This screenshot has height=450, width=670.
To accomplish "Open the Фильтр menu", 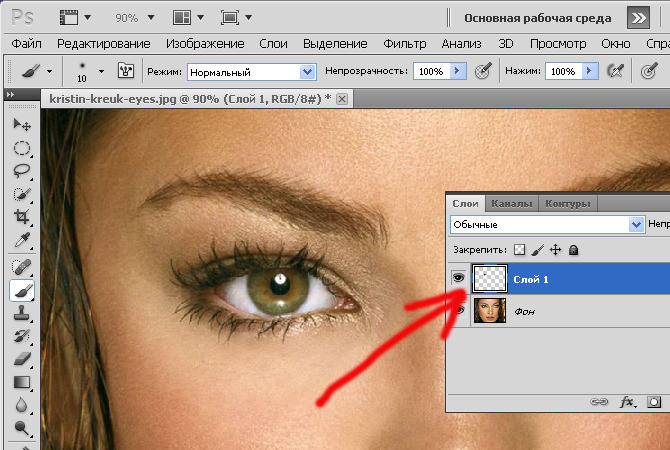I will coord(405,44).
